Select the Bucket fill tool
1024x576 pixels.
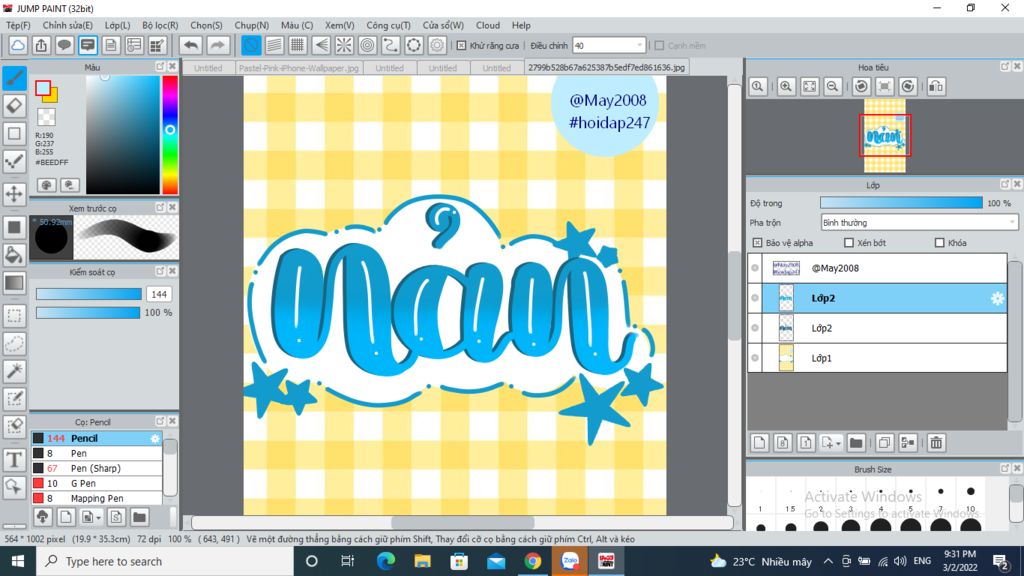(14, 255)
